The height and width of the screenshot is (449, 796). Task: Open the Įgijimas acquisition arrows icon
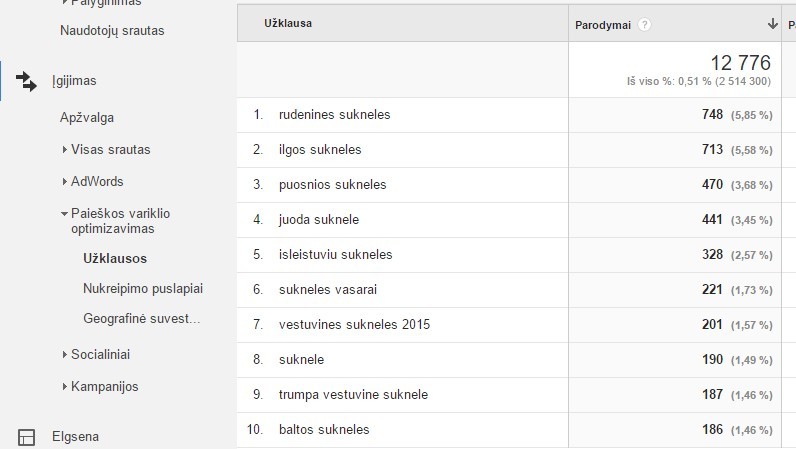[26, 81]
